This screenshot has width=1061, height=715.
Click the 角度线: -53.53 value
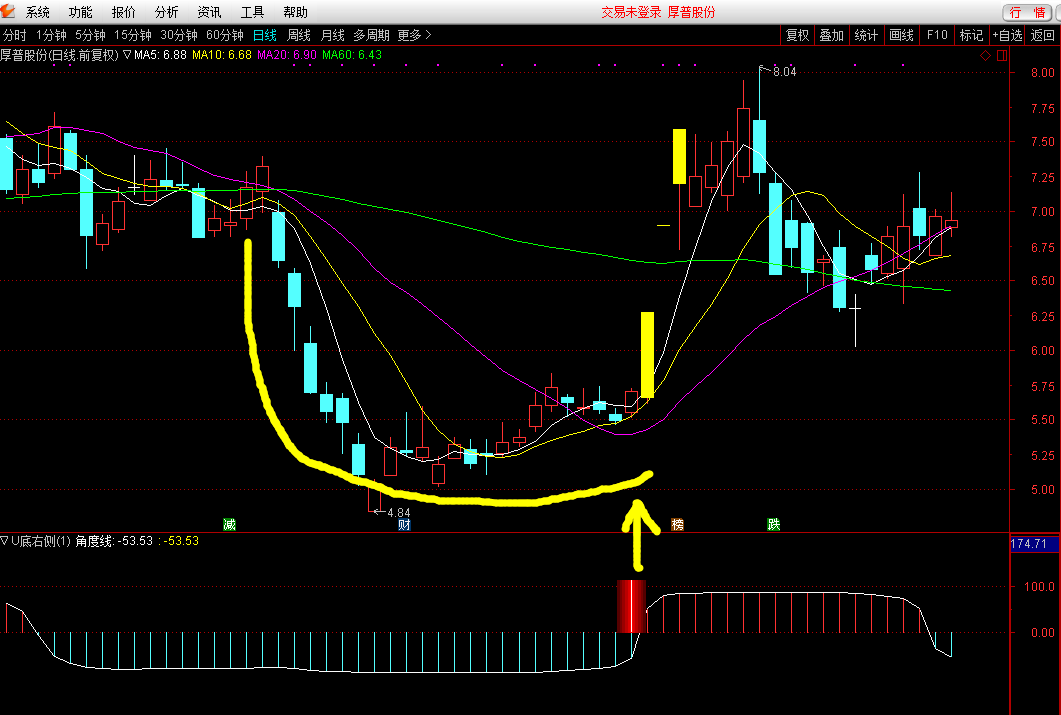click(114, 541)
